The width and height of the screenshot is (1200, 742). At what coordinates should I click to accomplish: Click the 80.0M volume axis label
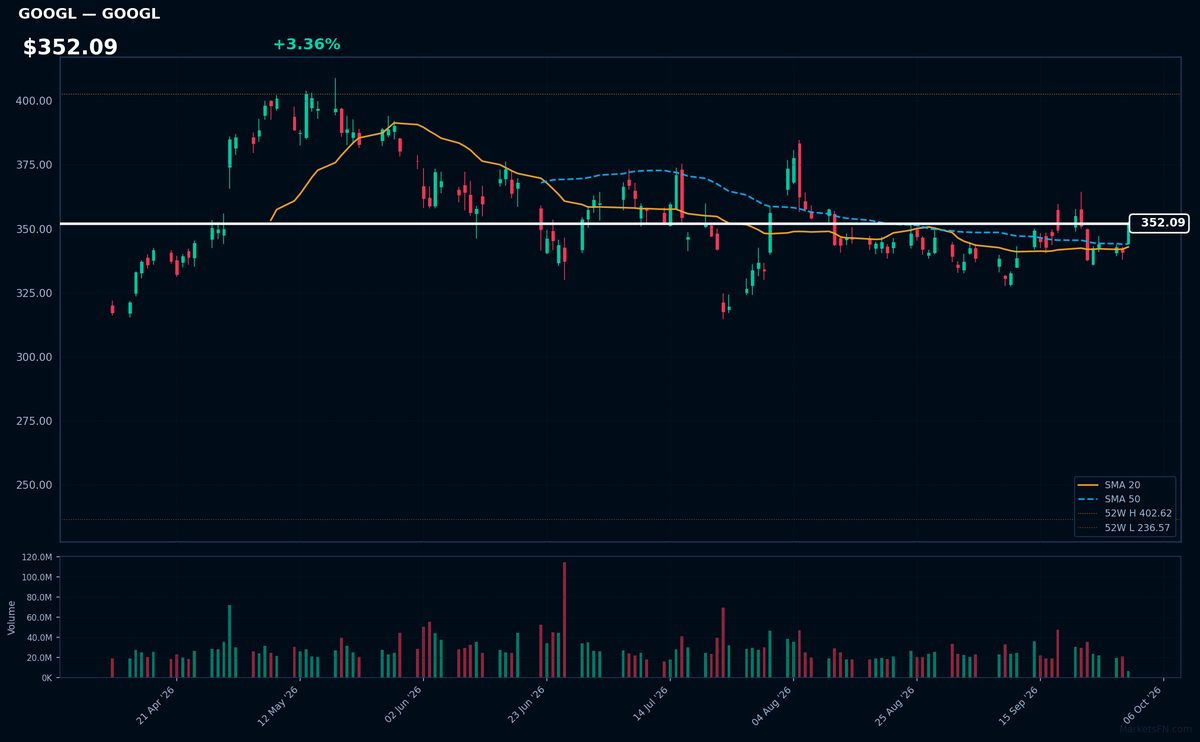pyautogui.click(x=40, y=597)
